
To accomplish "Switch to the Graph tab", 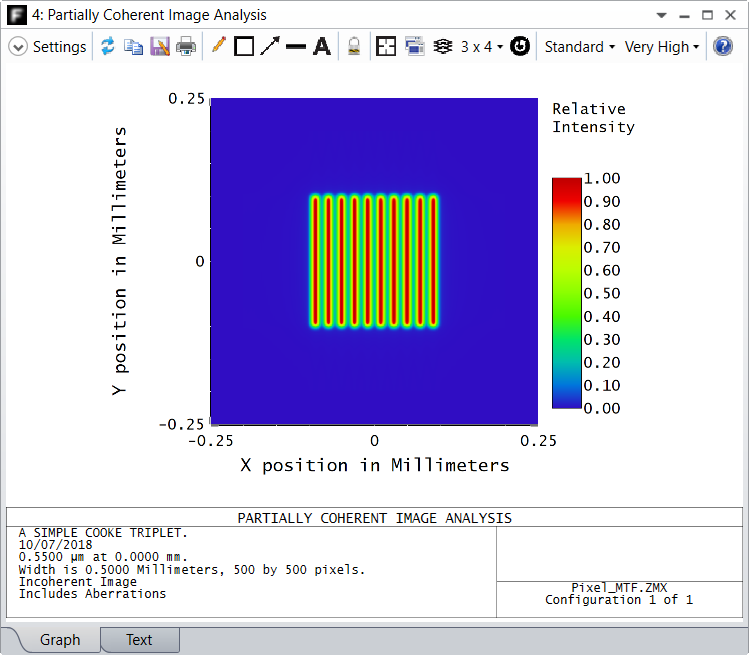I will 60,640.
